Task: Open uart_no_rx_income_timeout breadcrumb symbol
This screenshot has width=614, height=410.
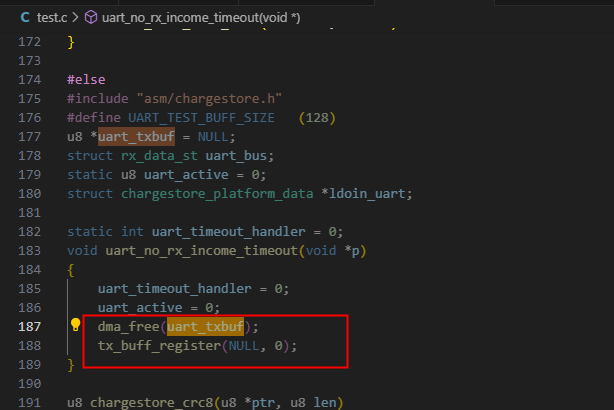Action: [201, 18]
